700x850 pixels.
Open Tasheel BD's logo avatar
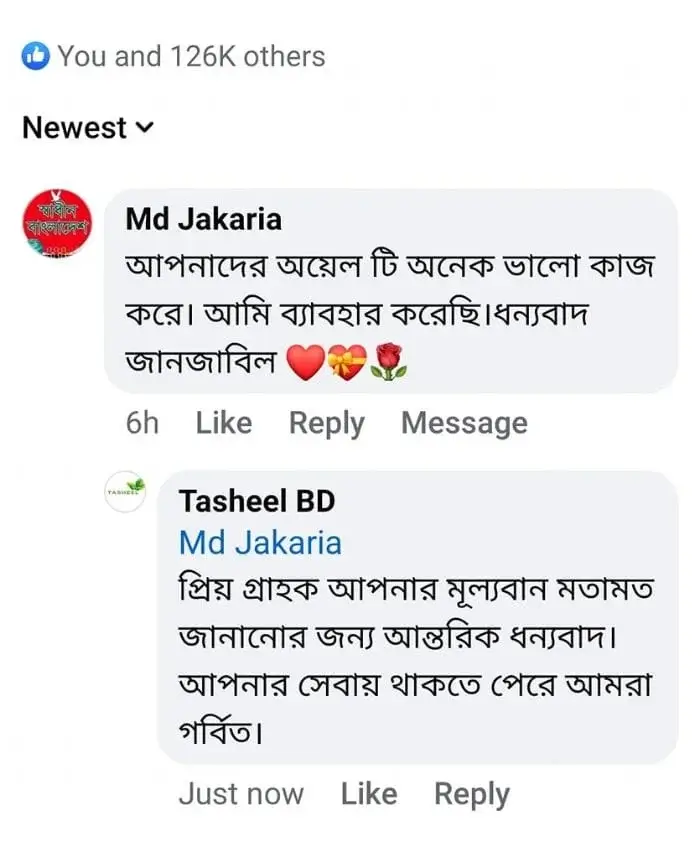pyautogui.click(x=126, y=492)
